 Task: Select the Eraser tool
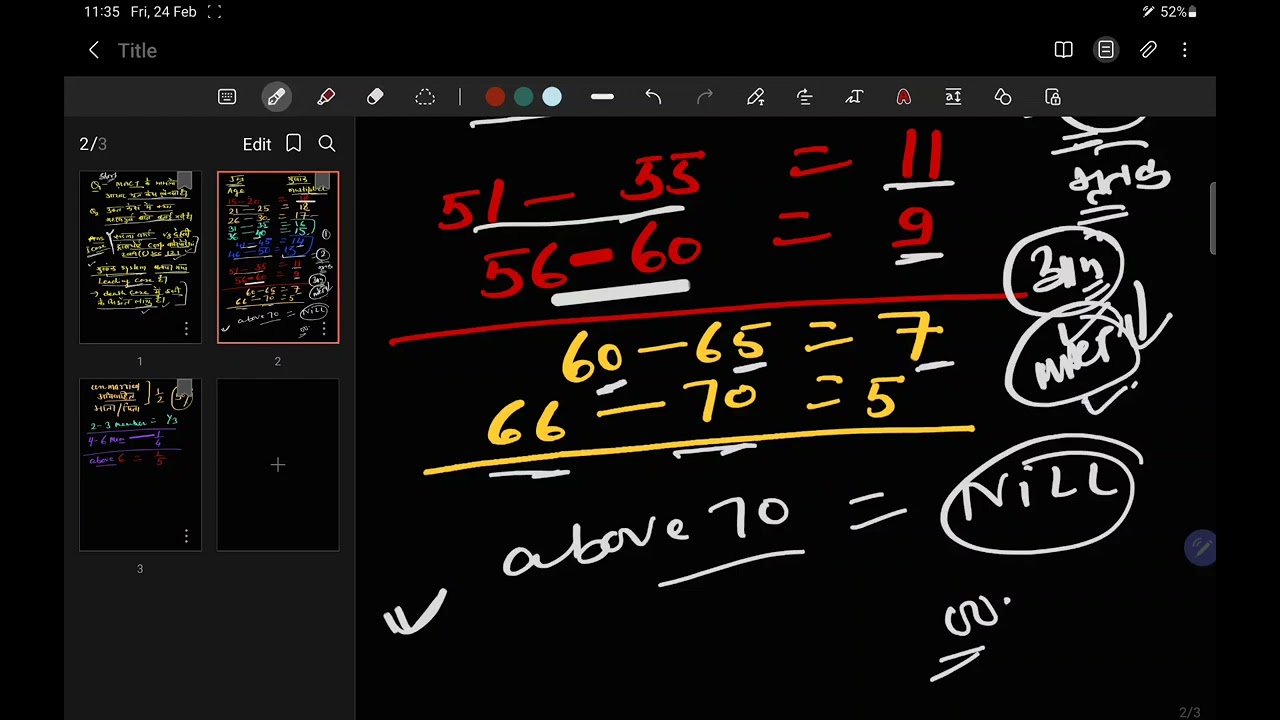coord(375,97)
